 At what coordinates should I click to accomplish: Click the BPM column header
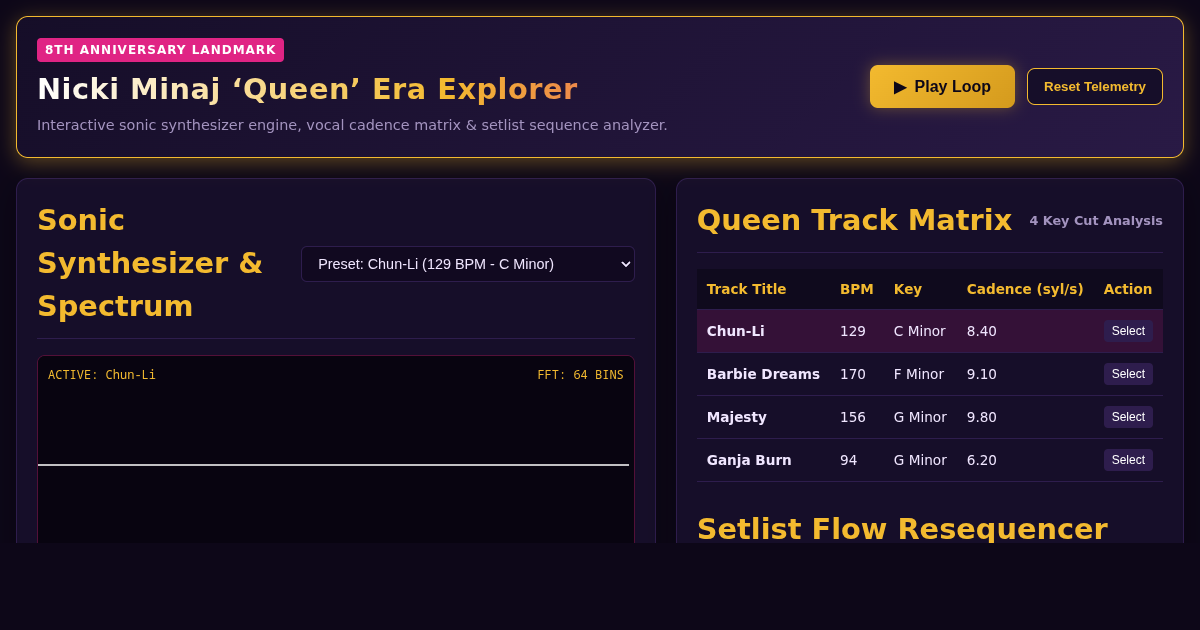857,289
